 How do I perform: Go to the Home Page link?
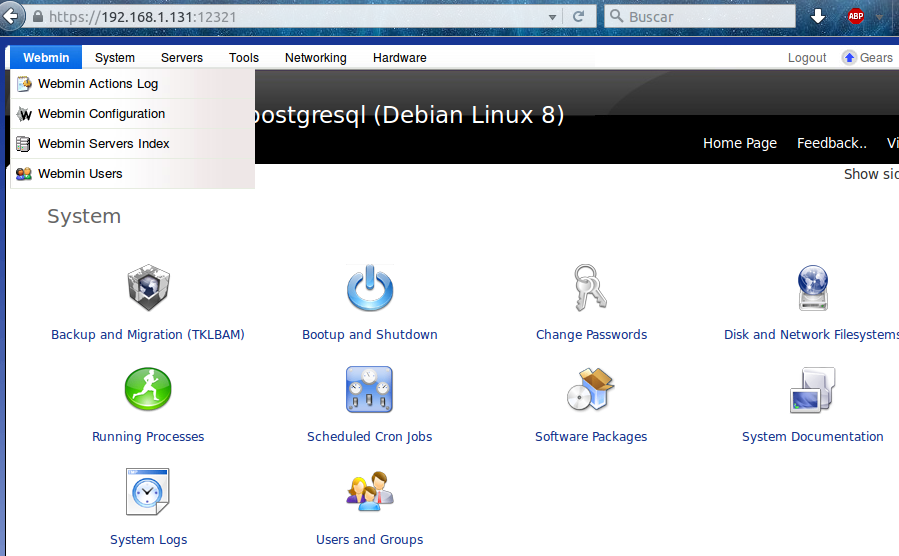(x=739, y=143)
